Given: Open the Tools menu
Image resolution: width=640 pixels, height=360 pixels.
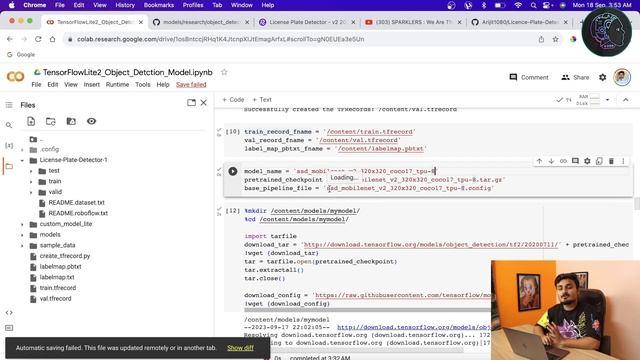Looking at the screenshot, I should 143,84.
